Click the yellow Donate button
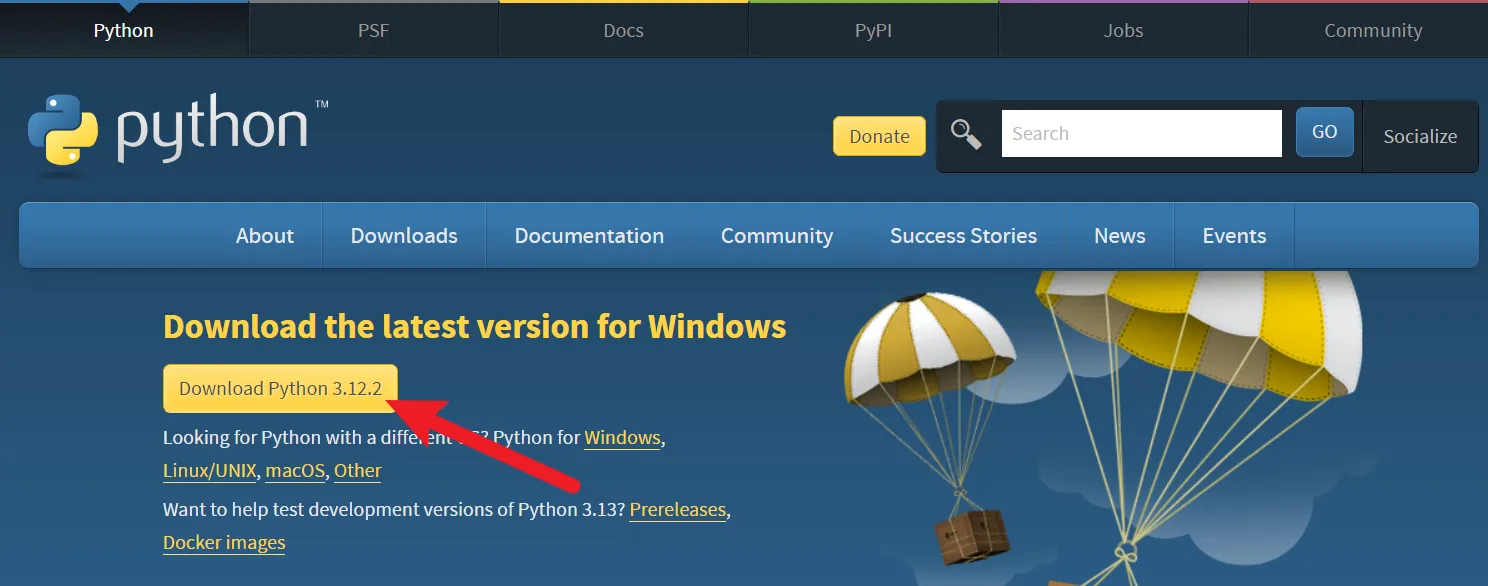This screenshot has width=1488, height=586. 880,136
